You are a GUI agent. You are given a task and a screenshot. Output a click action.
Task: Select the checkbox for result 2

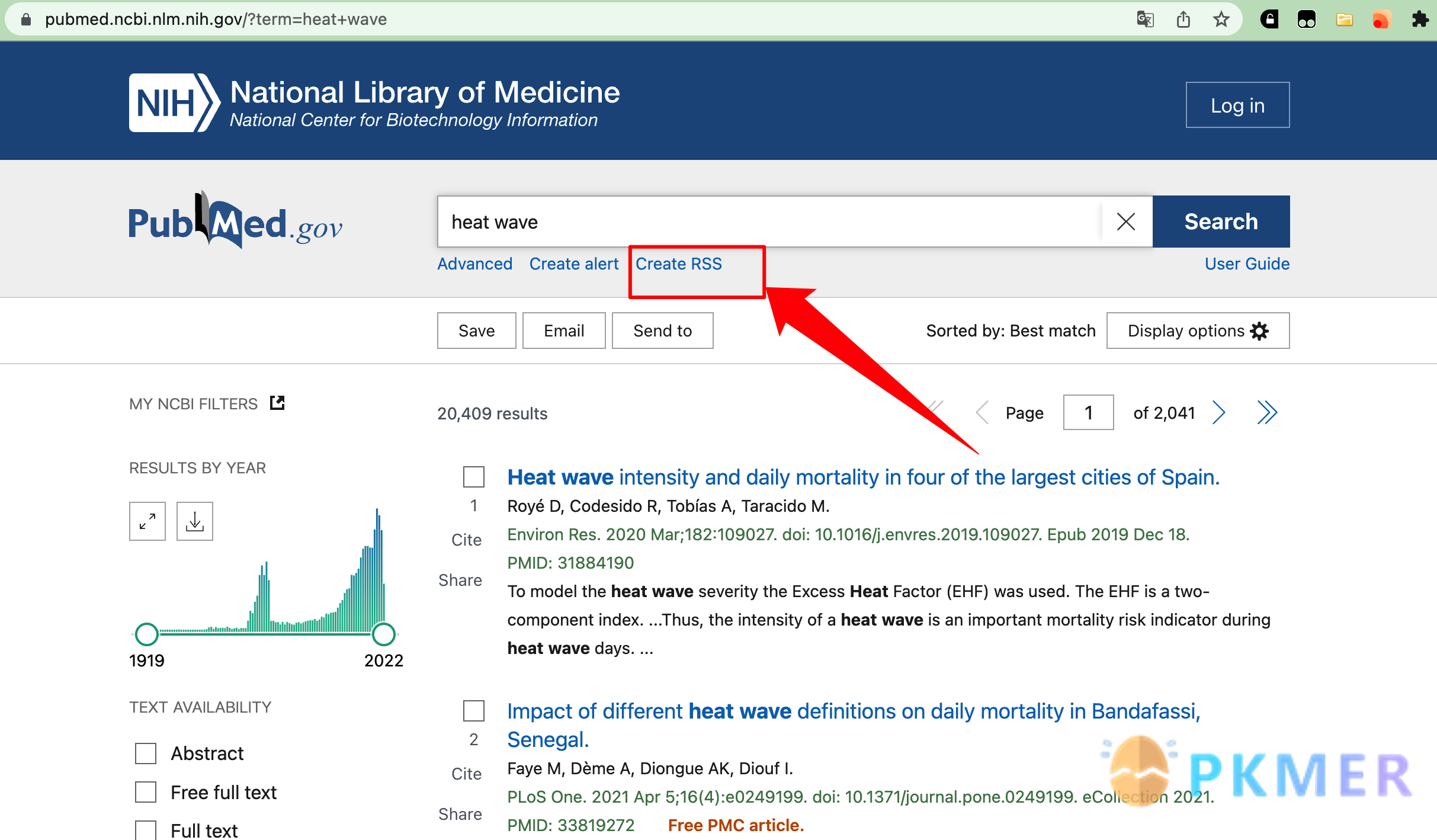[473, 711]
